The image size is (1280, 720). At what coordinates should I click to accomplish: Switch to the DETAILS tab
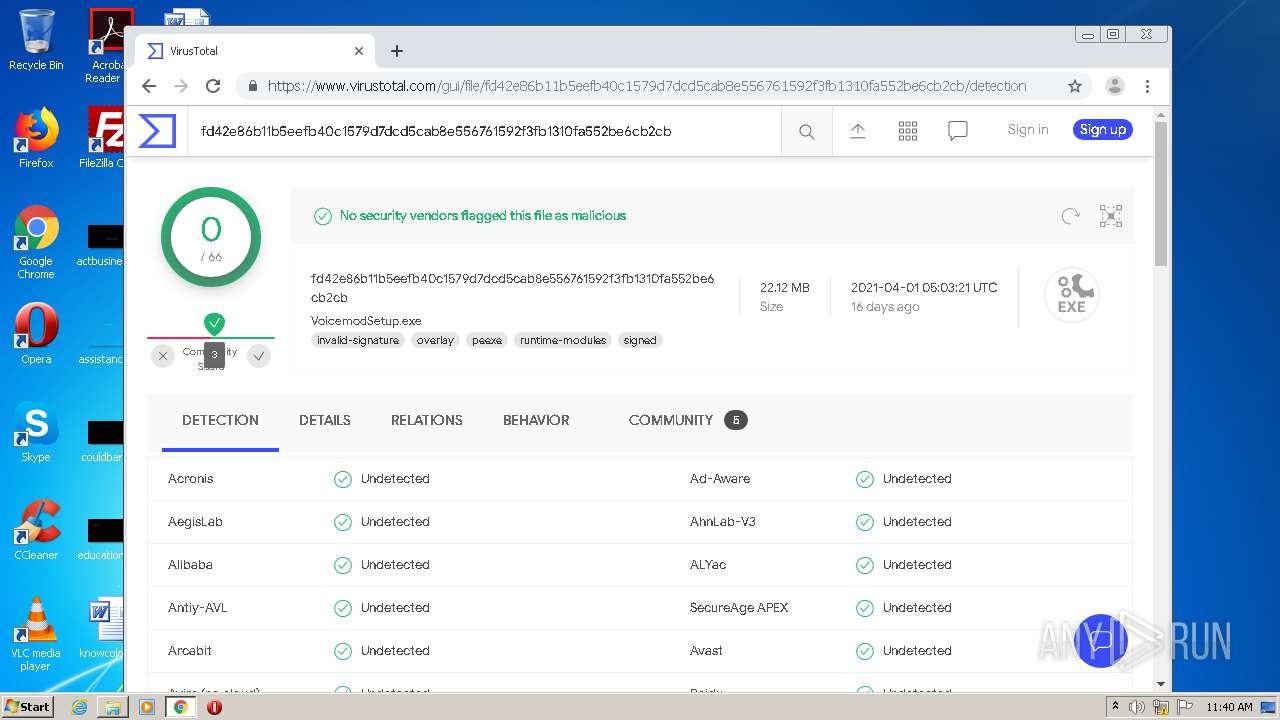tap(325, 421)
